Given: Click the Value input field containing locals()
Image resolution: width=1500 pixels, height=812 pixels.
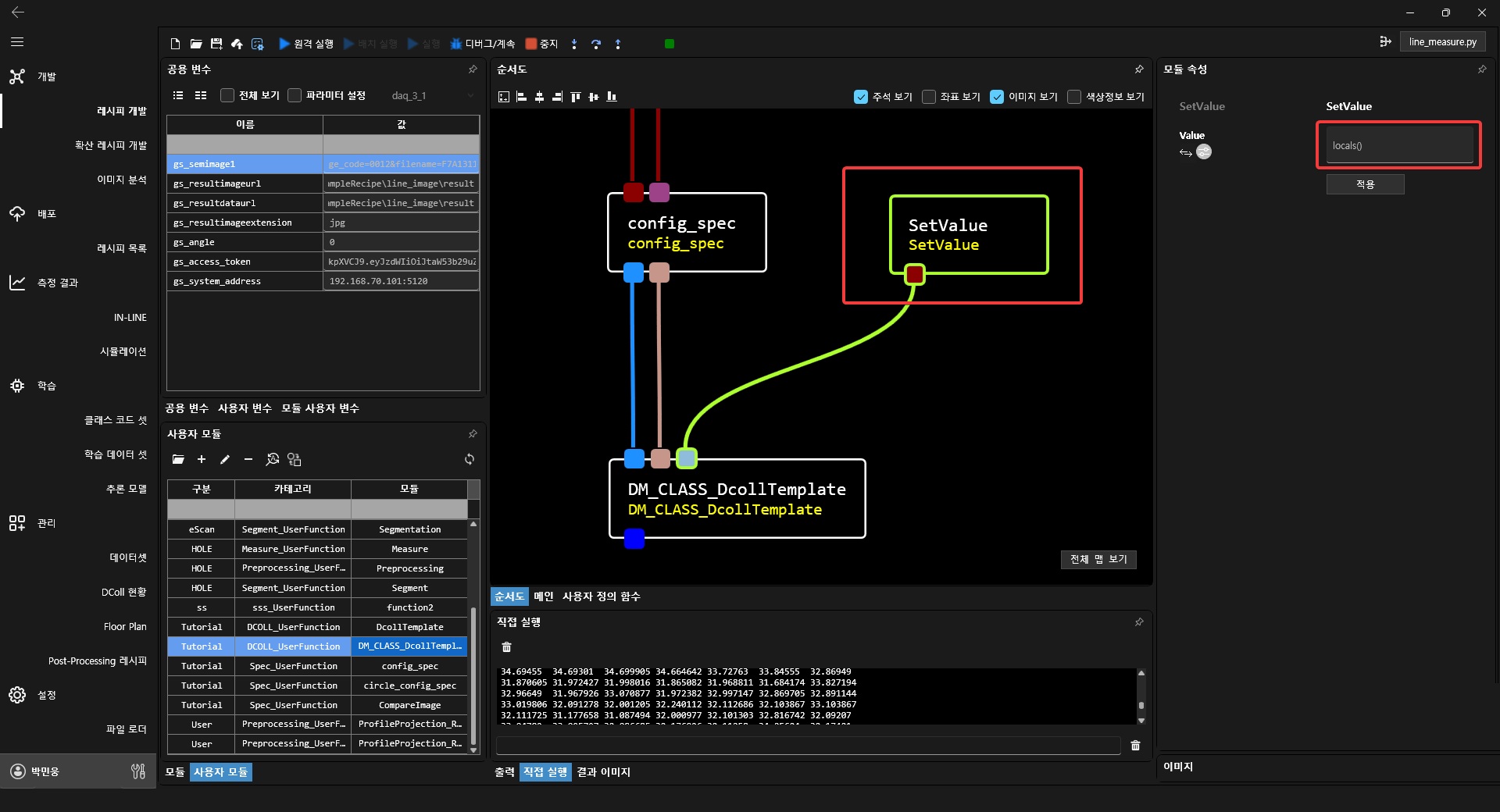Looking at the screenshot, I should 1398,145.
